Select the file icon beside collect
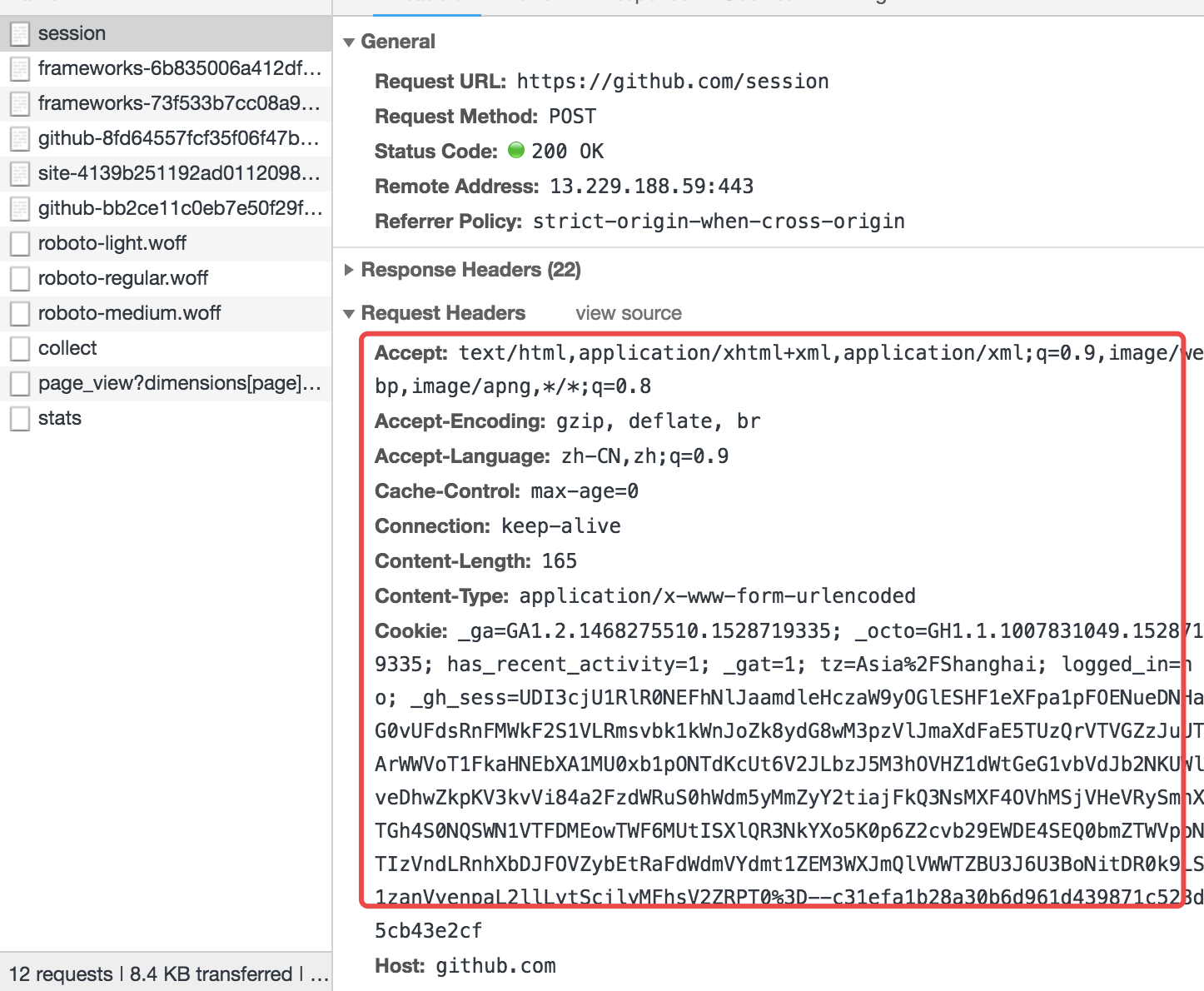This screenshot has height=991, width=1204. coord(20,348)
